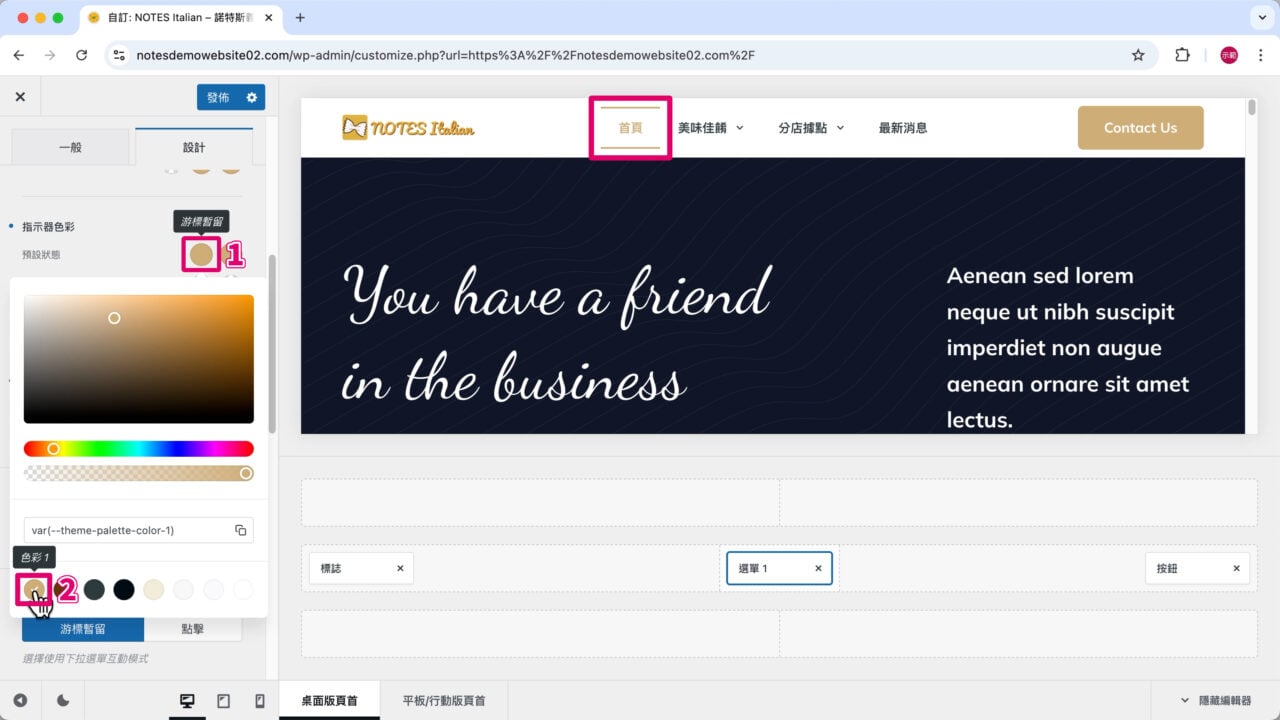Select the black swatch in the palette
The height and width of the screenshot is (720, 1280).
(x=124, y=589)
